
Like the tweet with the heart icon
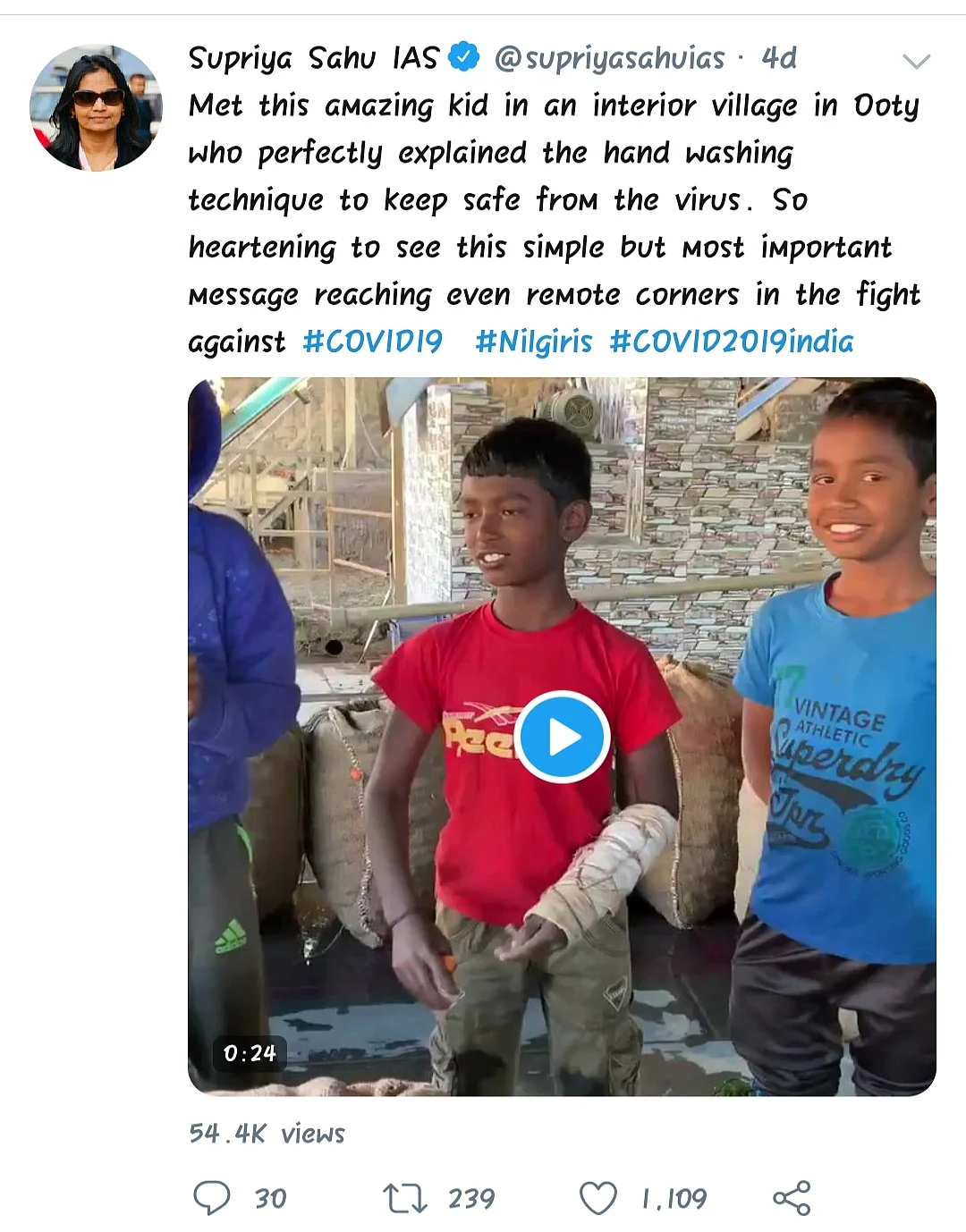[x=598, y=1198]
